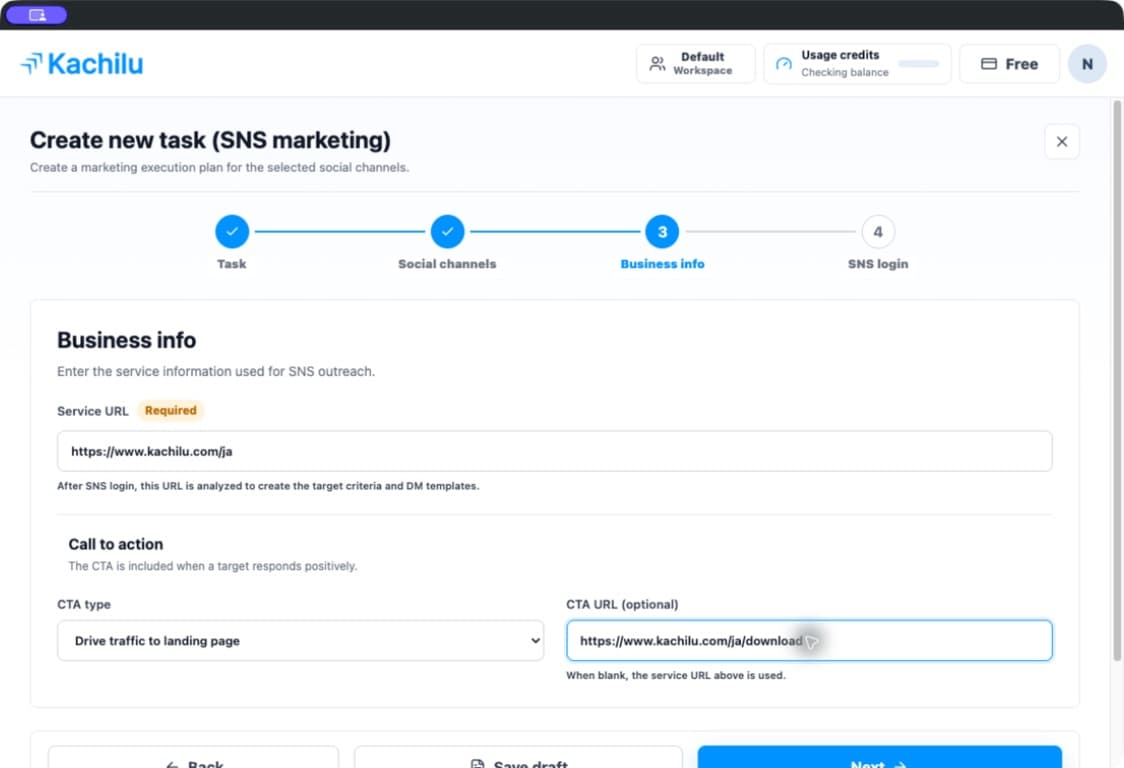
Task: Click 'When blank, the service URL above is used.'
Action: coord(675,675)
